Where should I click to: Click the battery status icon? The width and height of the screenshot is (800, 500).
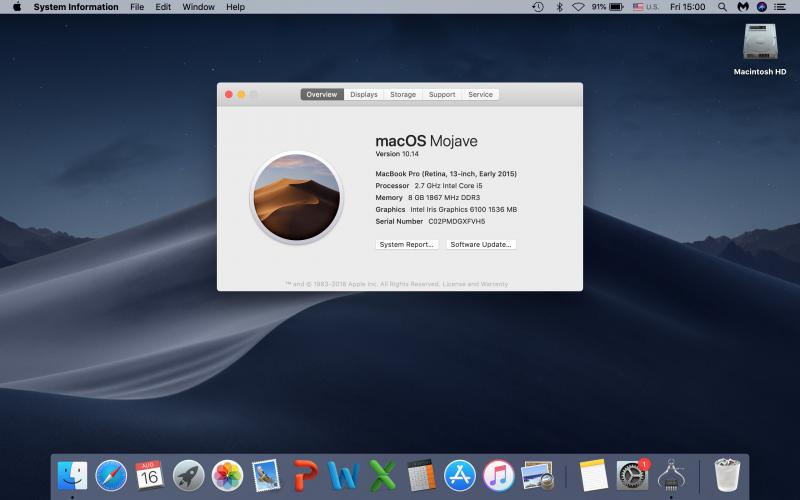tap(616, 7)
